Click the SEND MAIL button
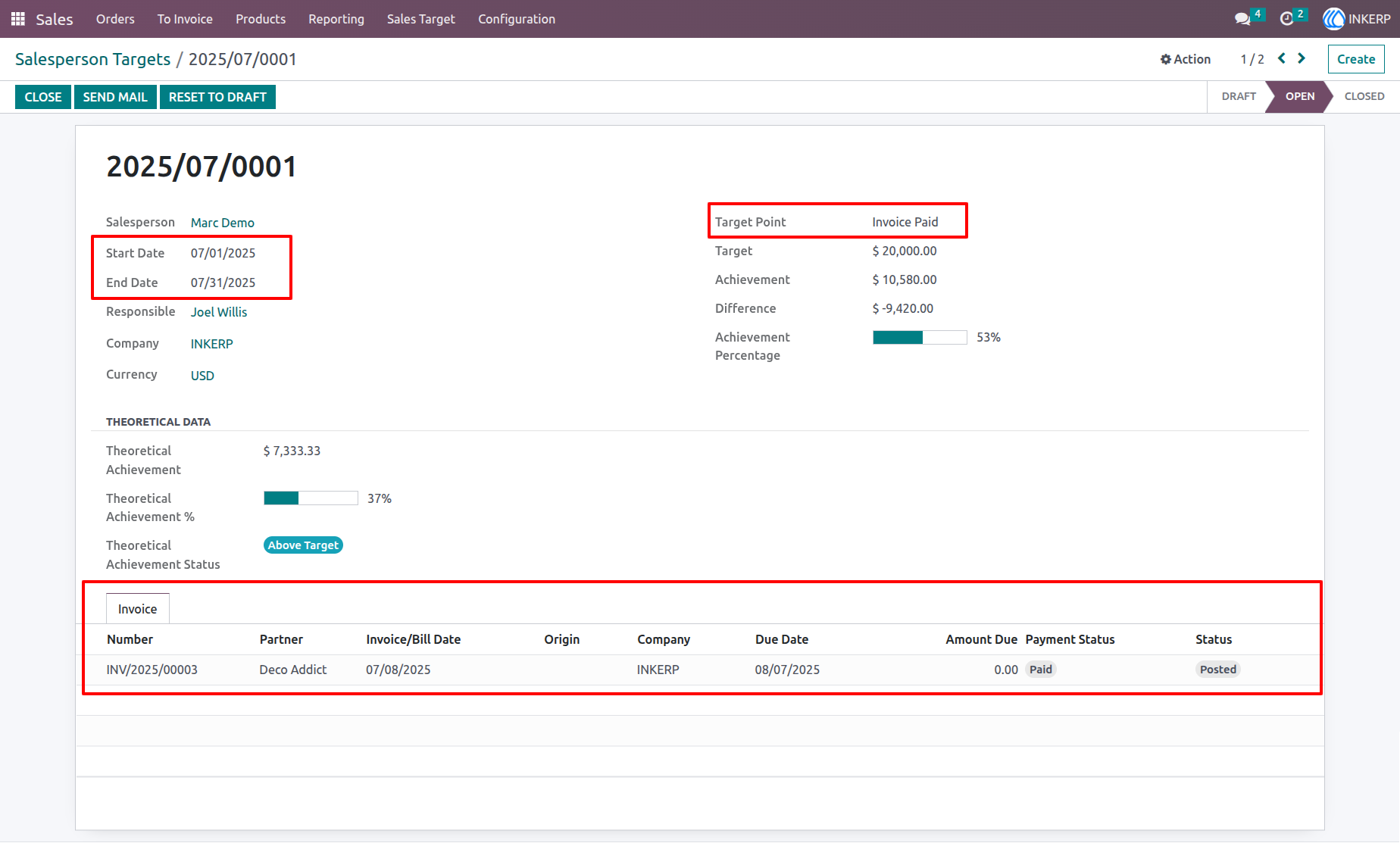The image size is (1400, 843). point(115,97)
